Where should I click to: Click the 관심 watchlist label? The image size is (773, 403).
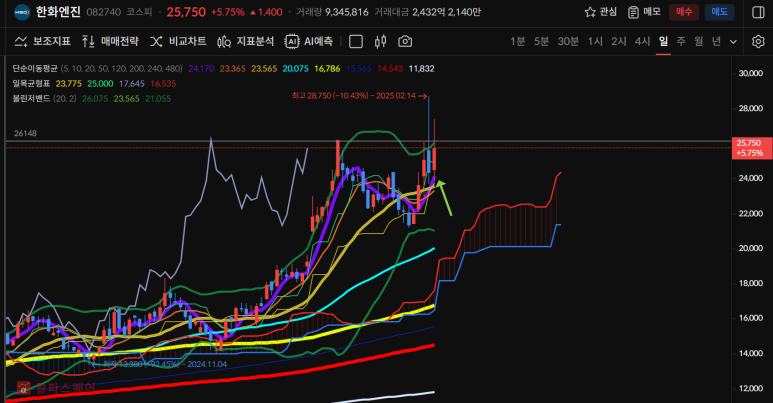(608, 12)
